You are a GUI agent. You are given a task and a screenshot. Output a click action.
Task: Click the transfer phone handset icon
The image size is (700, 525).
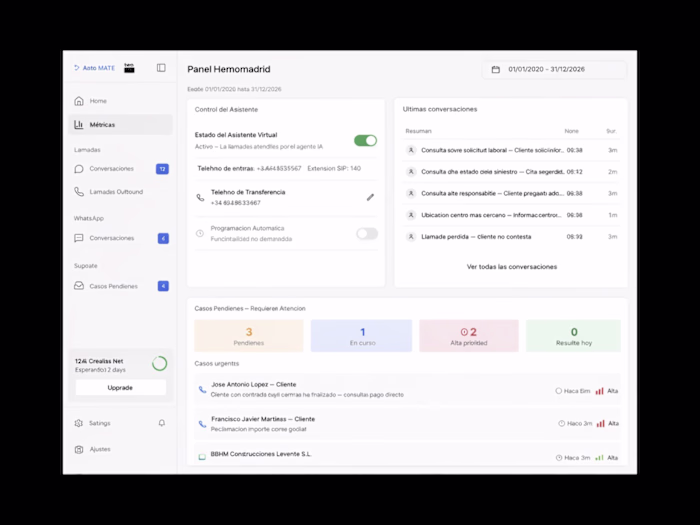click(x=200, y=197)
